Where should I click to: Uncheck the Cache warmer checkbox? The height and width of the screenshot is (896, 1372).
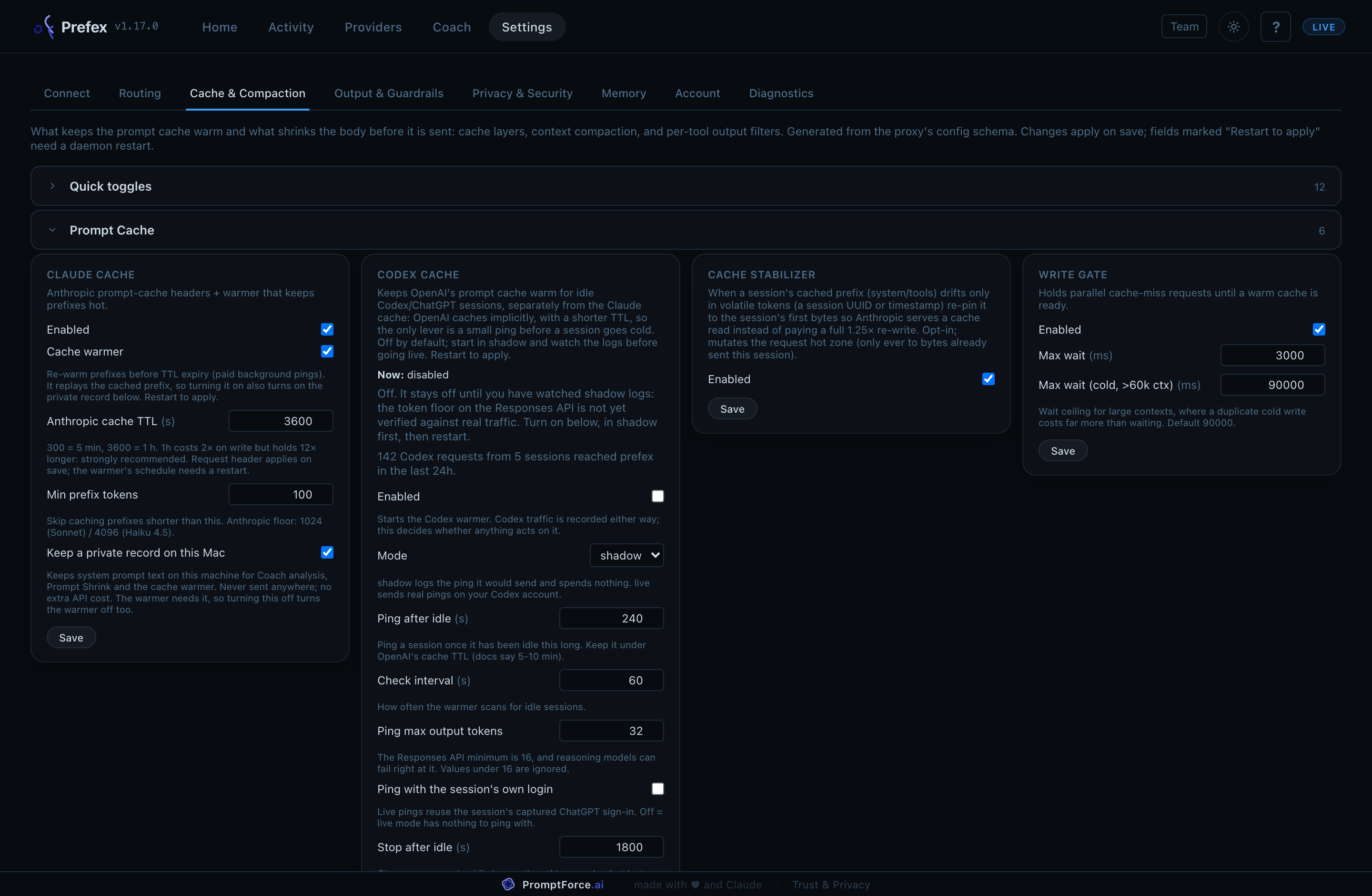(x=327, y=351)
